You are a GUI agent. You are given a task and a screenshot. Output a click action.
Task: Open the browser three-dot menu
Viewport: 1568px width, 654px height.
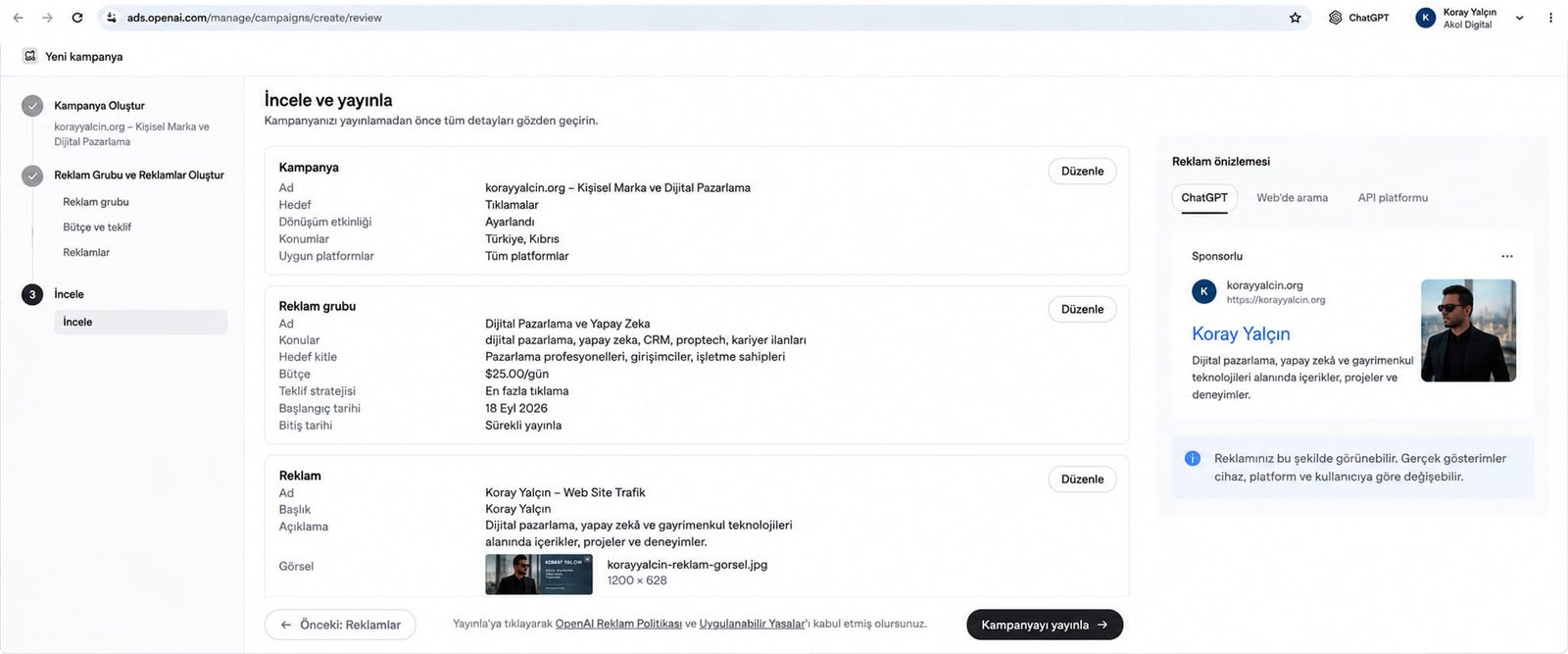tap(1550, 18)
